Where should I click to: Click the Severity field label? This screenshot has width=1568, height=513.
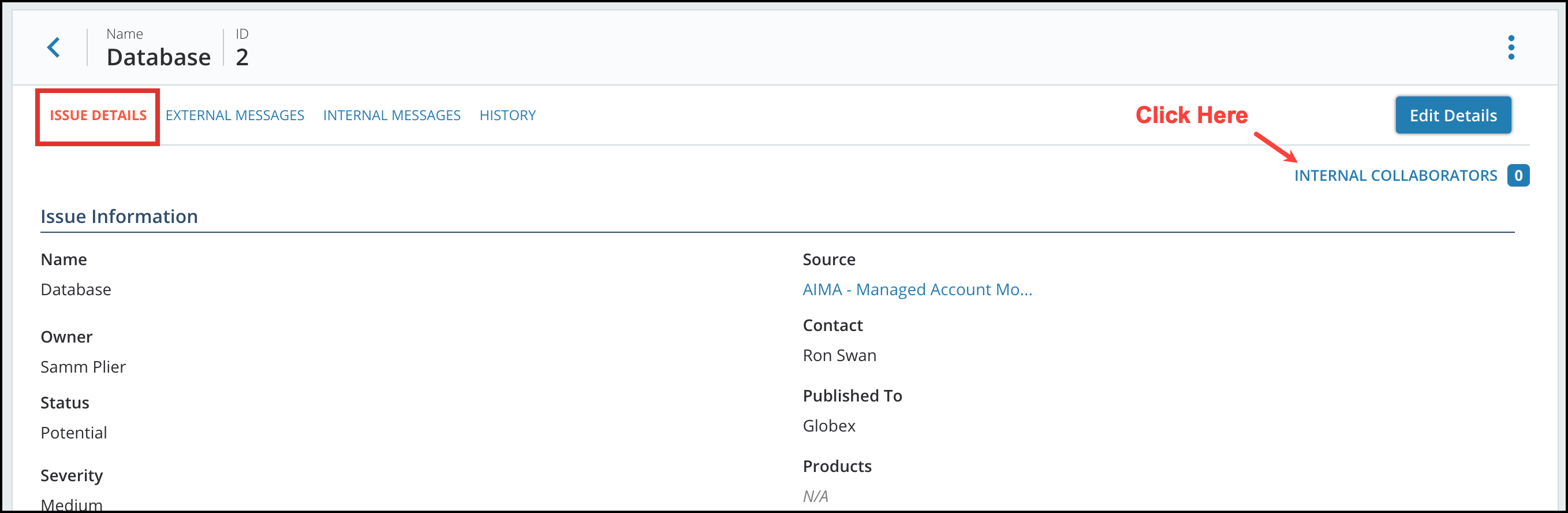point(72,475)
